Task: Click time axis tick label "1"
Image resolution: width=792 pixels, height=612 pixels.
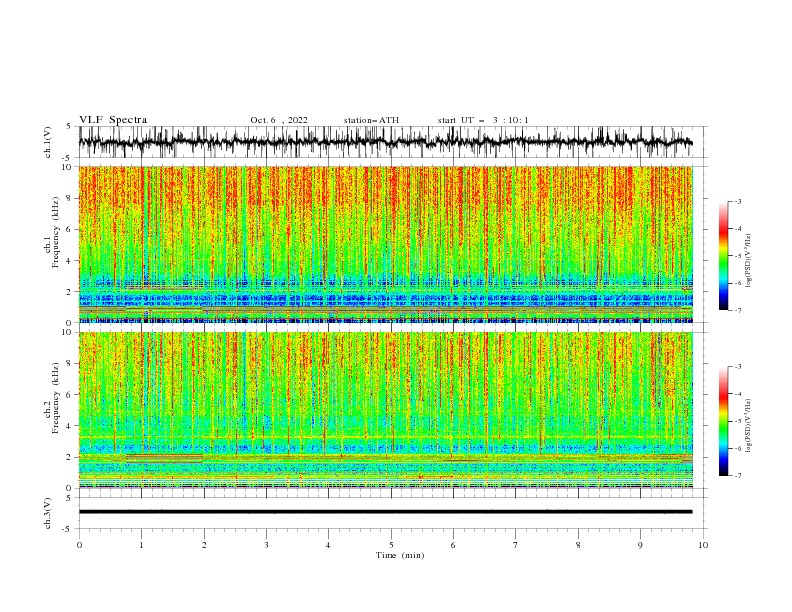Action: pos(141,545)
